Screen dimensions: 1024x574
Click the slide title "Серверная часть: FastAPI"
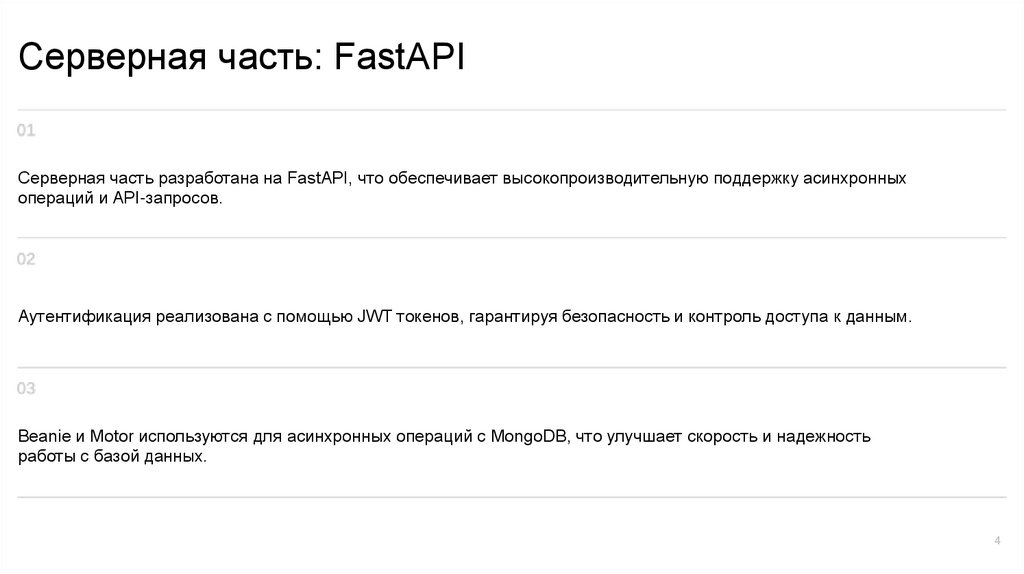(x=242, y=57)
